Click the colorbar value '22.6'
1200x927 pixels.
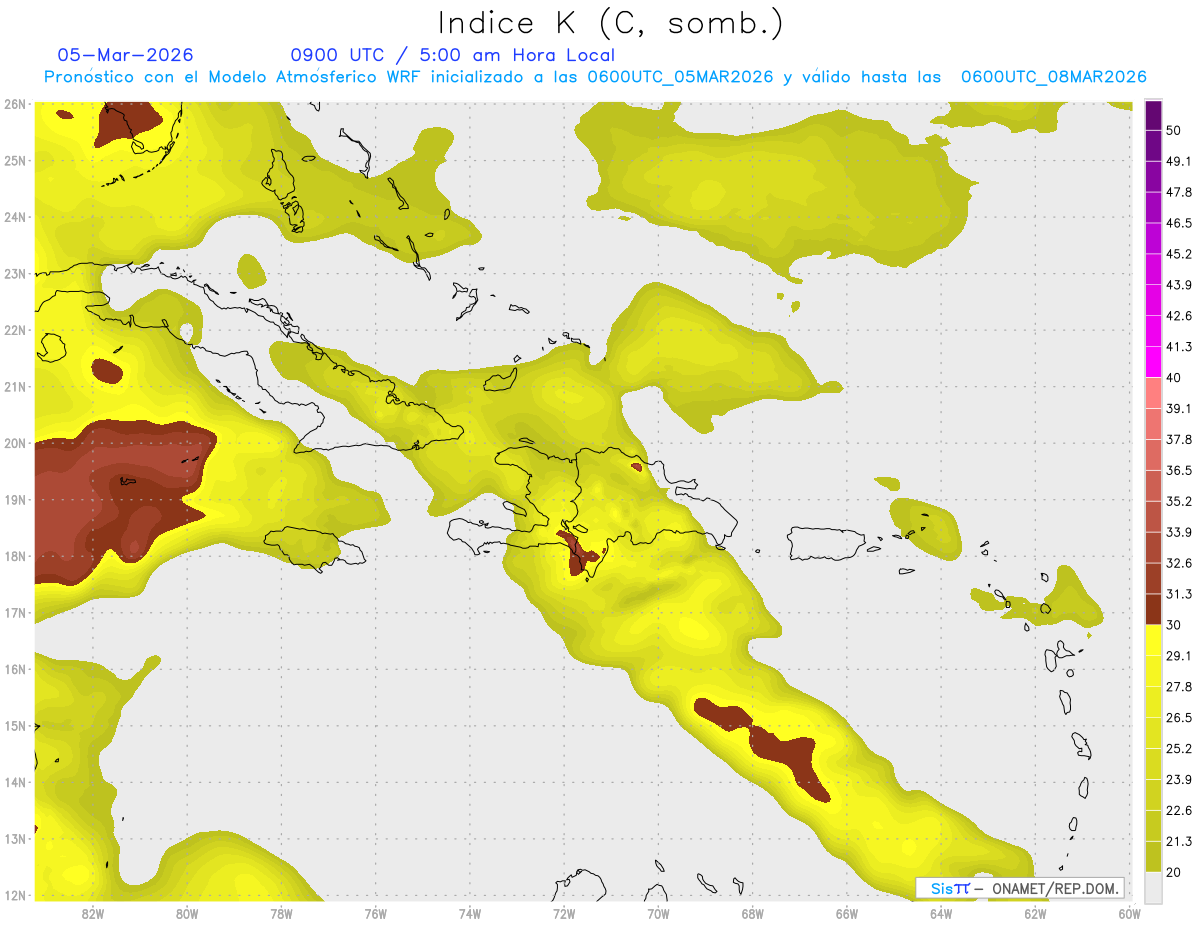1179,811
